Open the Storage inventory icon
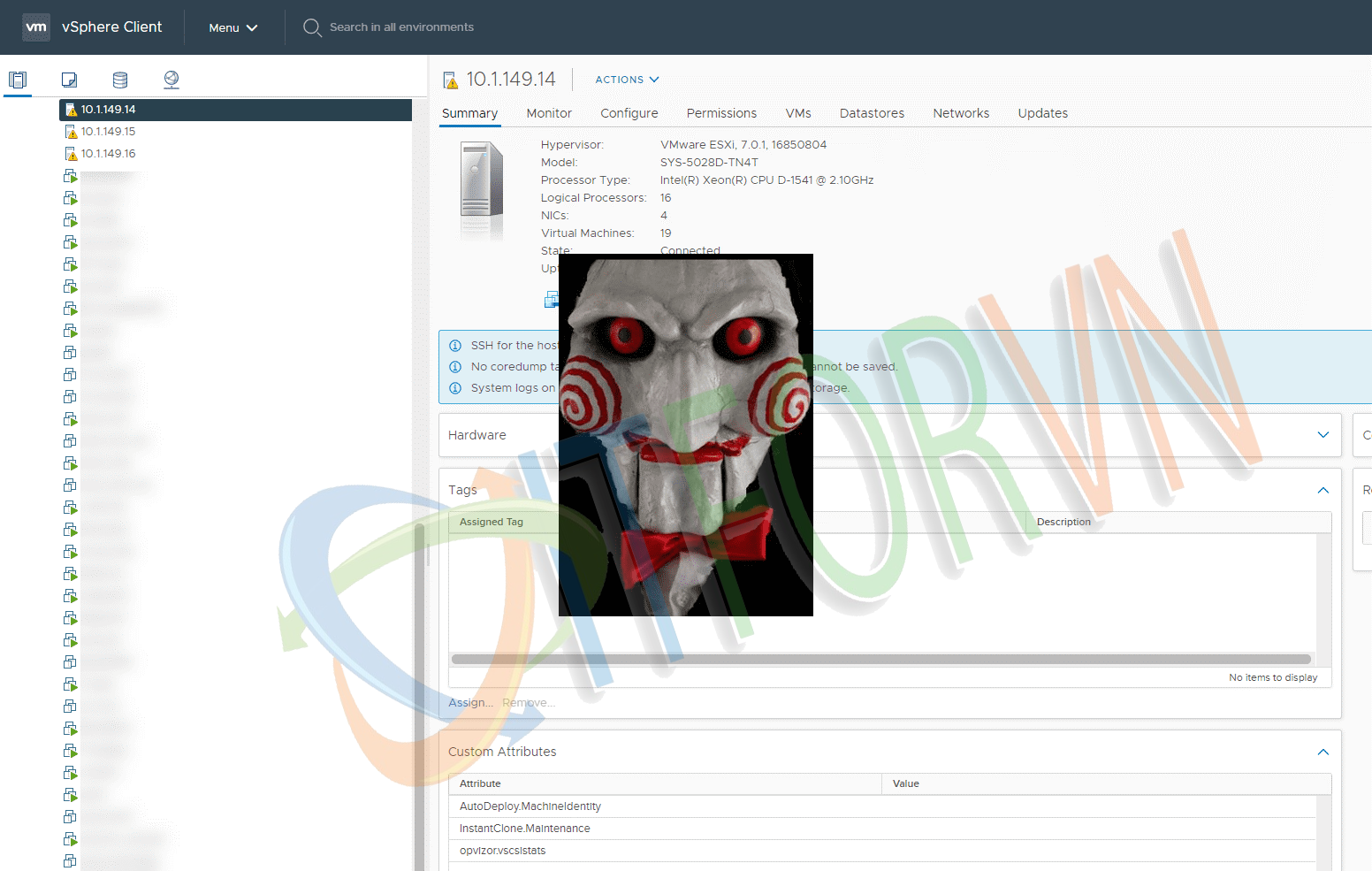The image size is (1372, 871). pos(119,80)
